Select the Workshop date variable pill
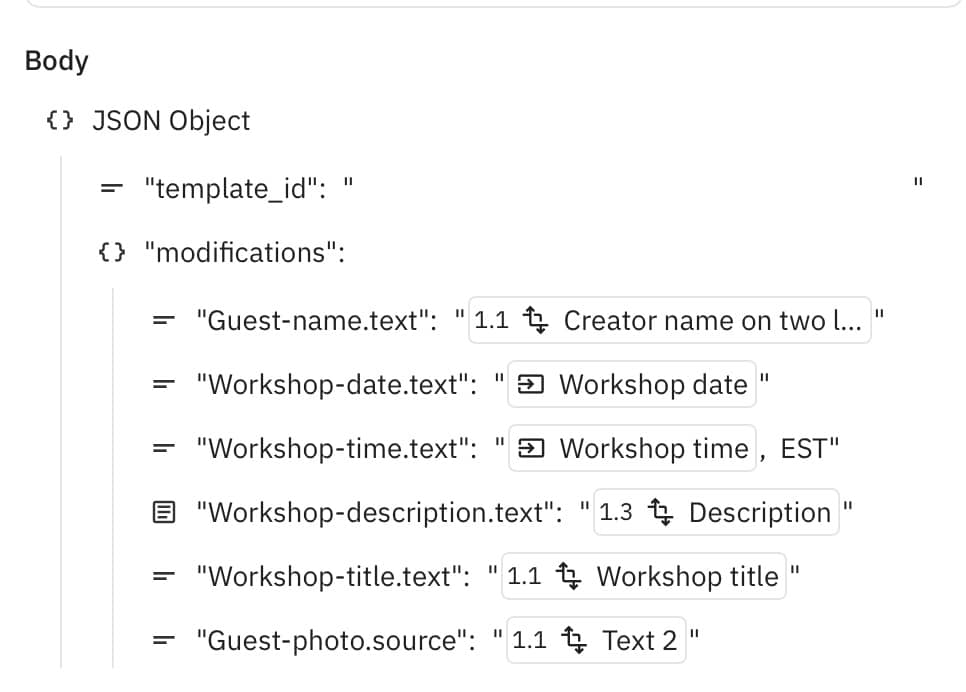966x692 pixels. point(631,385)
